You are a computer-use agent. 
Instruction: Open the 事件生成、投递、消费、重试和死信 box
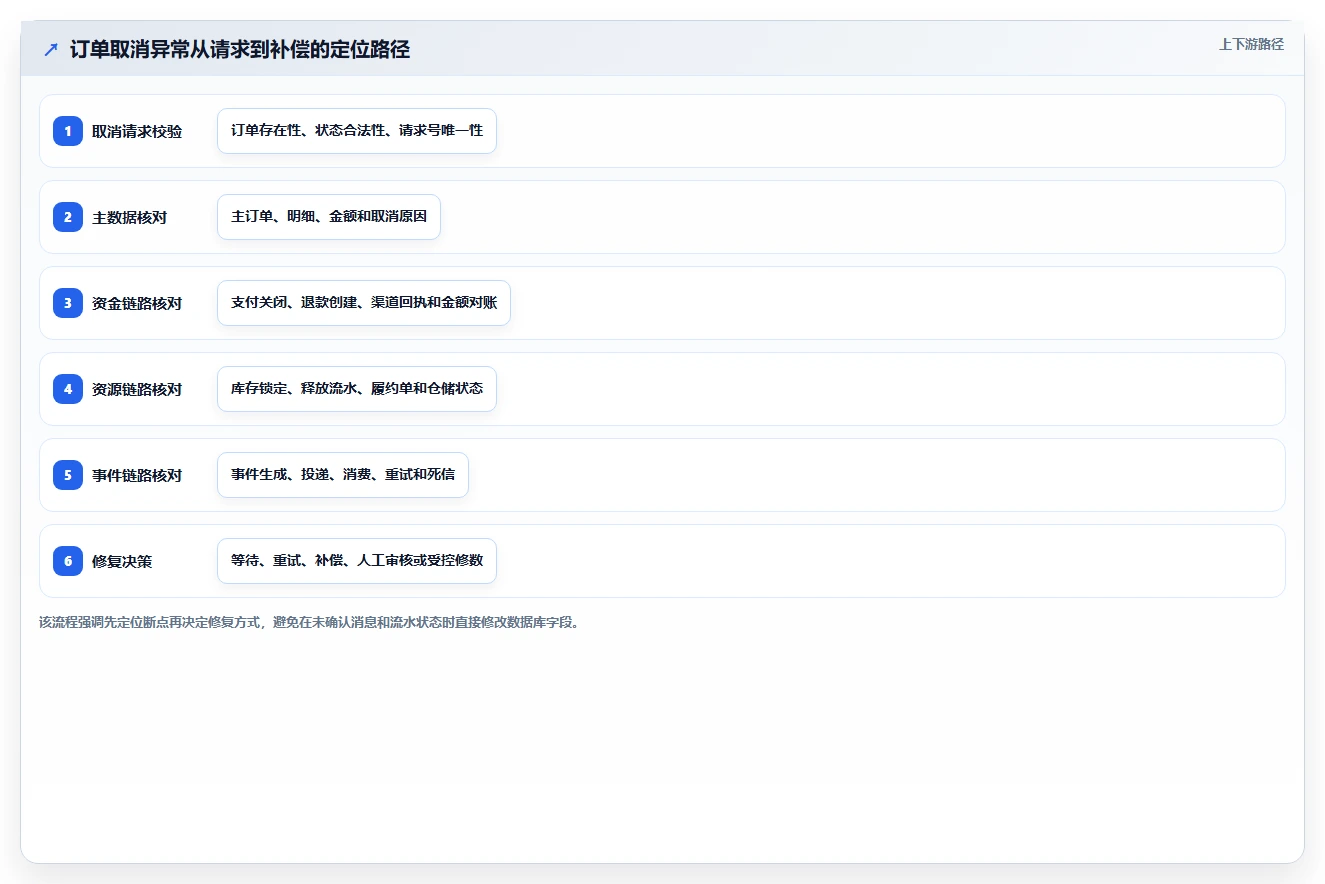point(343,475)
